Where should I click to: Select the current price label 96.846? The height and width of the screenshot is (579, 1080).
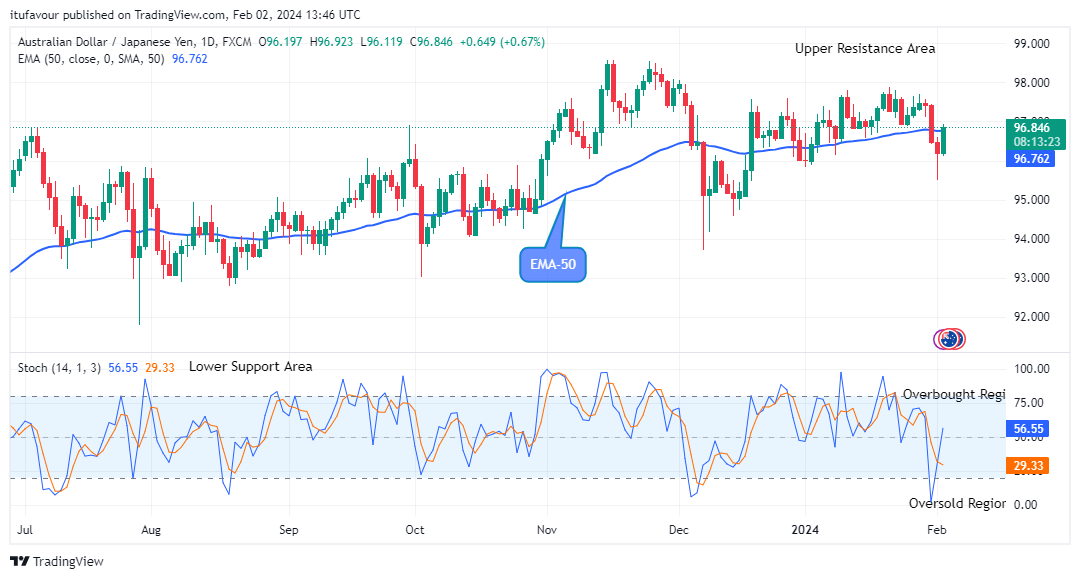(x=1030, y=128)
